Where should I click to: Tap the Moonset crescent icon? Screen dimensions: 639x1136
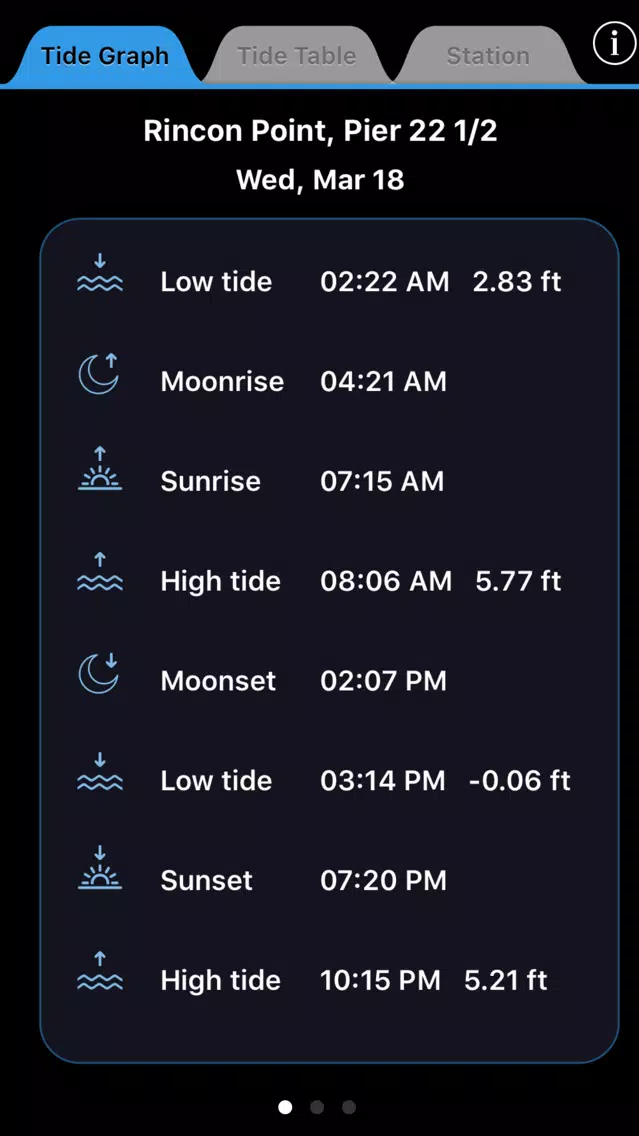tap(99, 674)
